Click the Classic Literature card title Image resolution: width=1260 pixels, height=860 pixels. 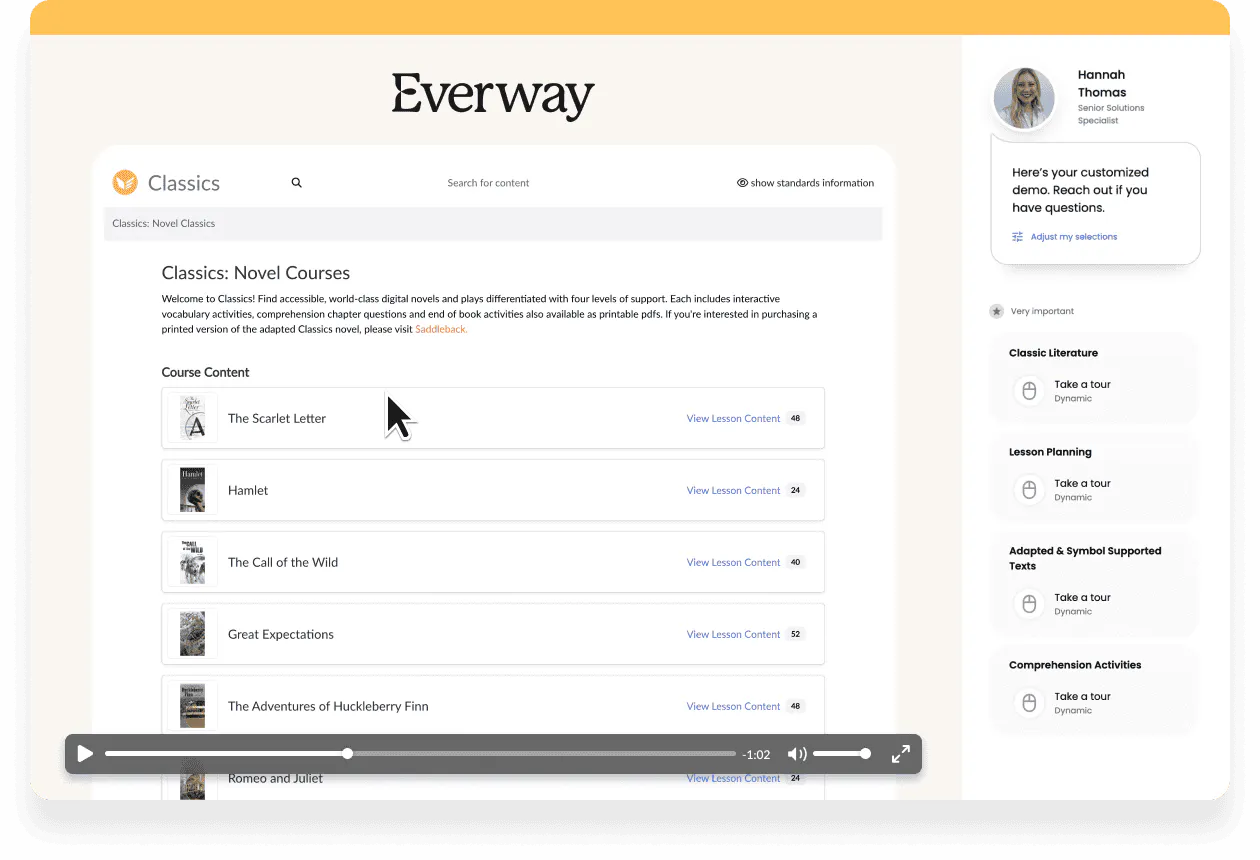coord(1053,353)
